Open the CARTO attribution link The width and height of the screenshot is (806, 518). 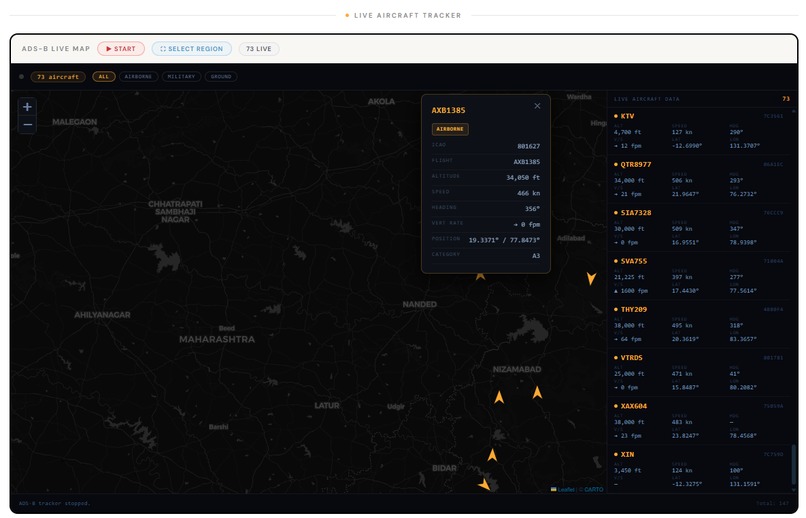pos(594,490)
